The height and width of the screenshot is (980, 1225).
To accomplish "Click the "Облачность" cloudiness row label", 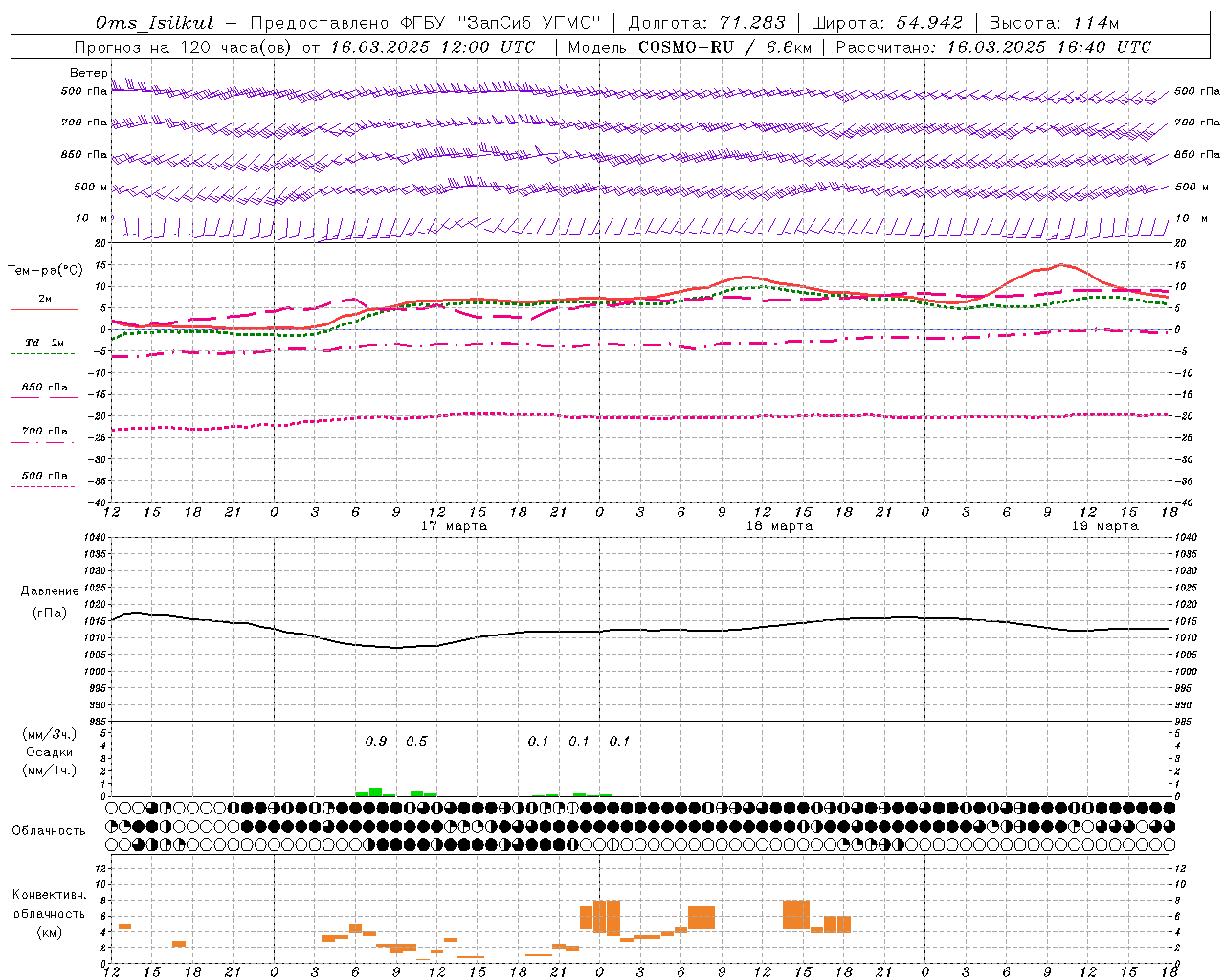I will pyautogui.click(x=49, y=831).
